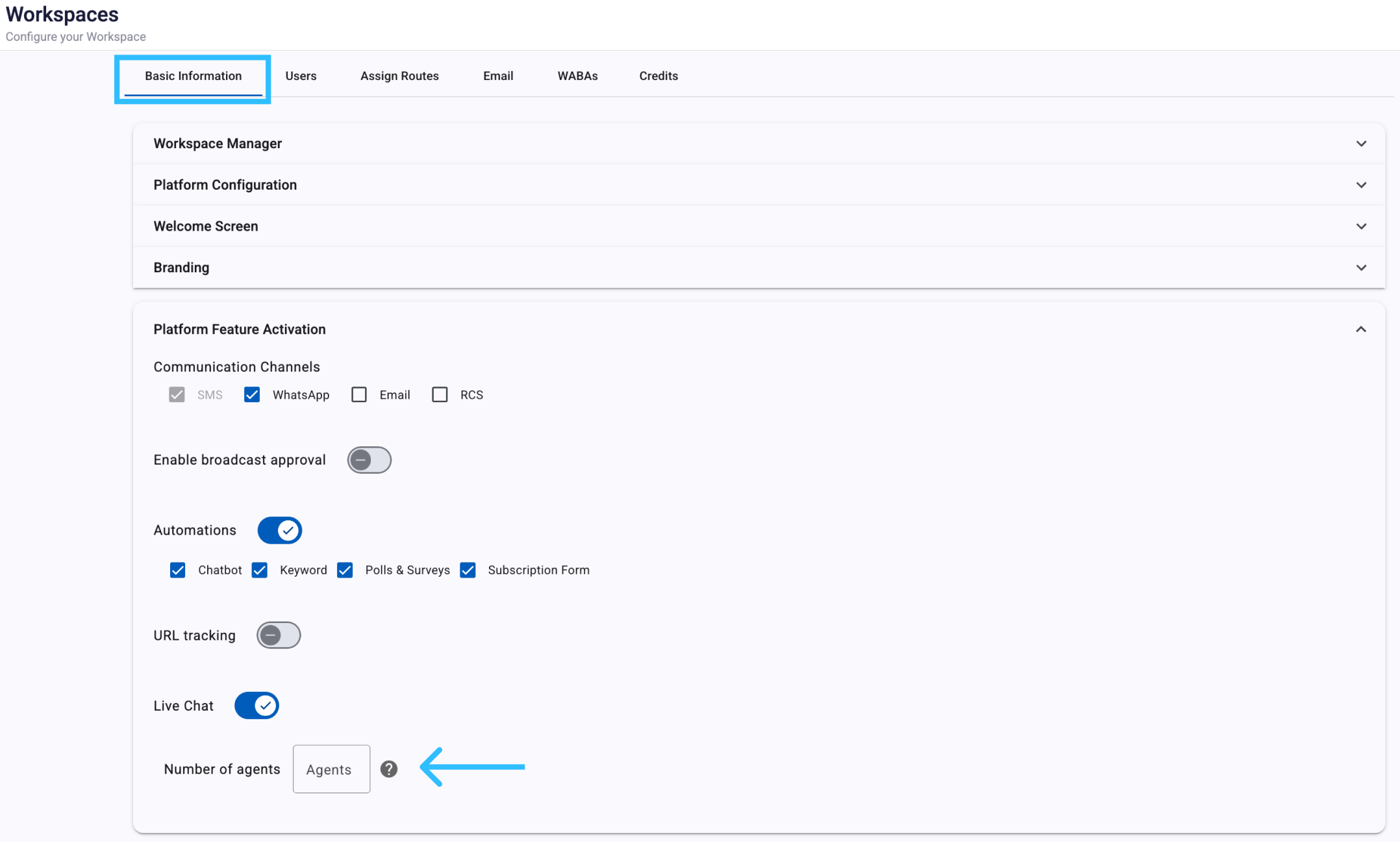The width and height of the screenshot is (1400, 842).
Task: Go to the Email tab
Action: (498, 76)
